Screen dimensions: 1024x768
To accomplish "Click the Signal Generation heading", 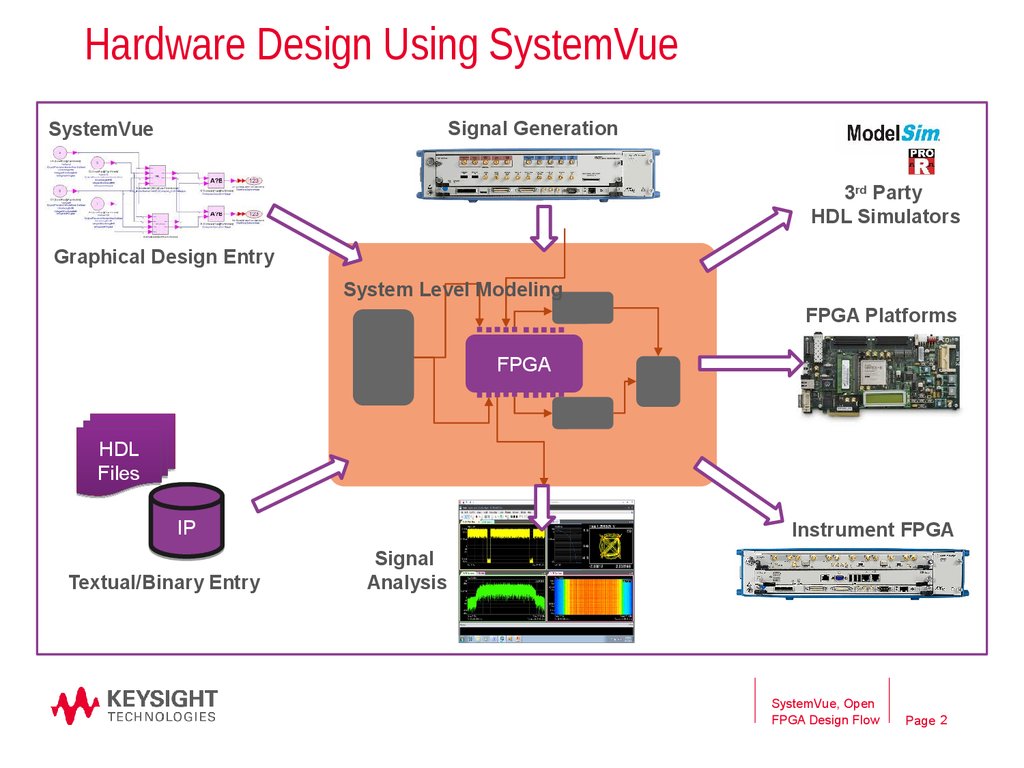I will (x=533, y=128).
